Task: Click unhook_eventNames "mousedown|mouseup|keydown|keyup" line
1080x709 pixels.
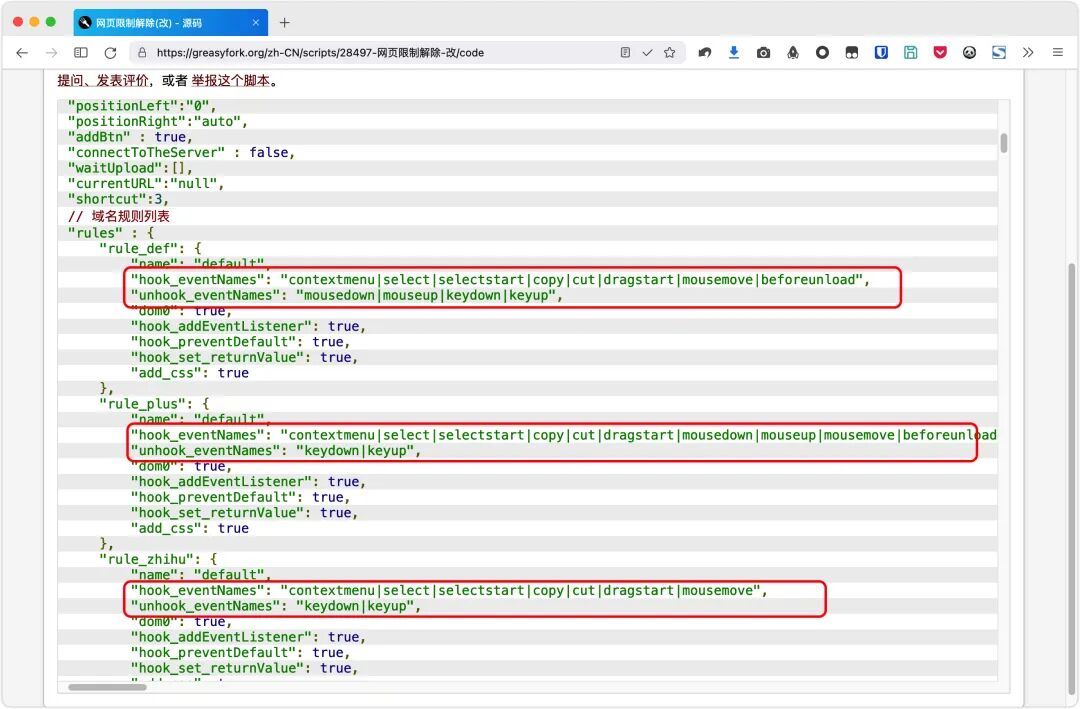Action: (x=347, y=295)
